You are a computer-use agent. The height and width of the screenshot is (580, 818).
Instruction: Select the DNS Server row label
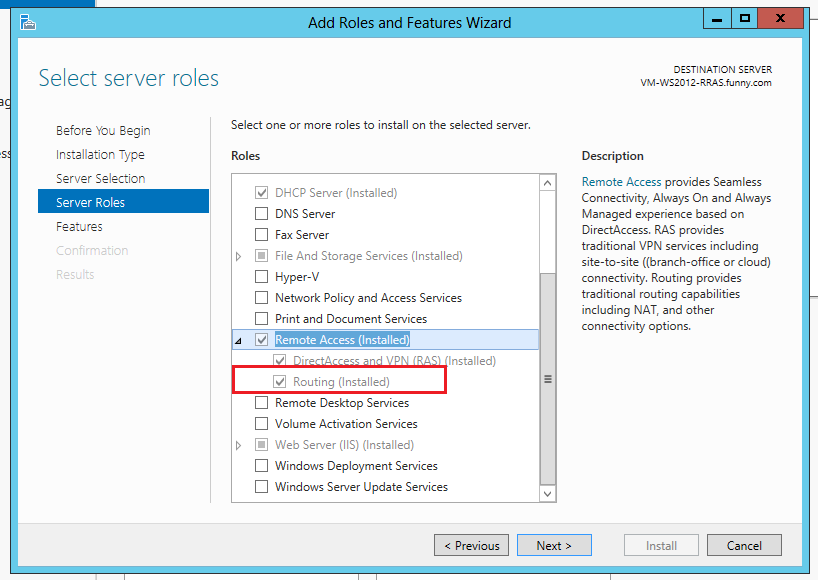pos(305,214)
